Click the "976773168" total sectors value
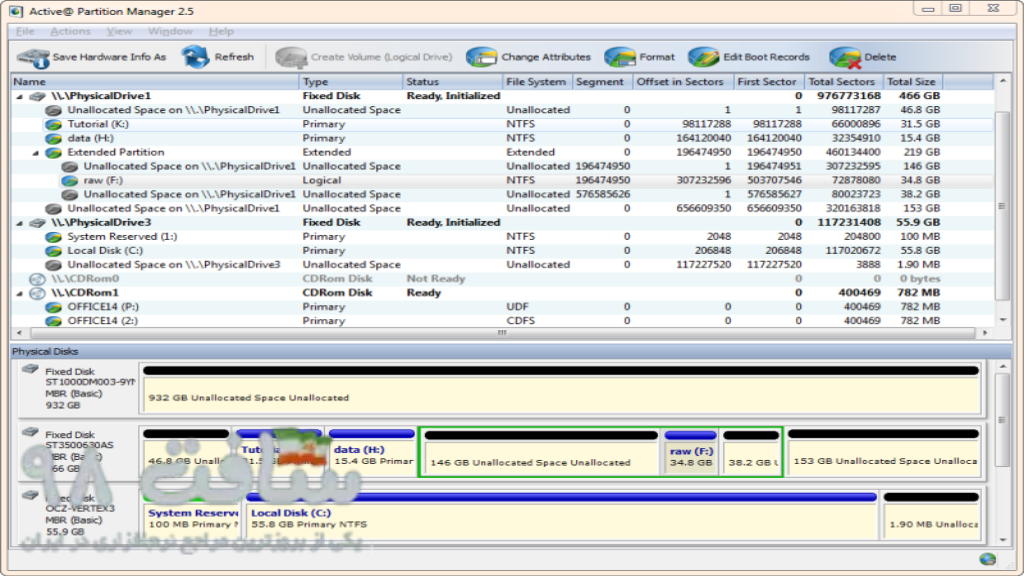This screenshot has width=1024, height=576. click(x=848, y=96)
